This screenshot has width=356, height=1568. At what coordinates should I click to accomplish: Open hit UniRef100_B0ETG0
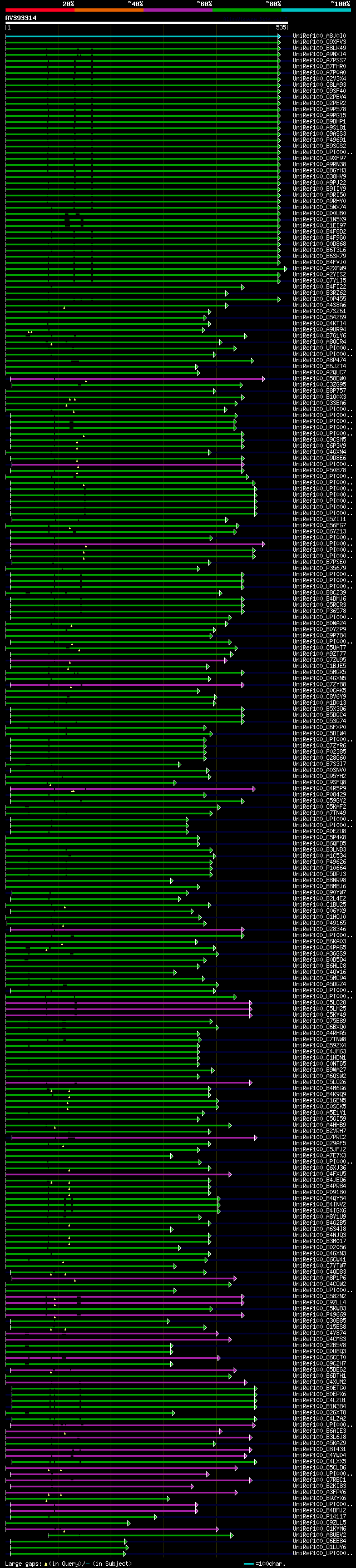(319, 1388)
